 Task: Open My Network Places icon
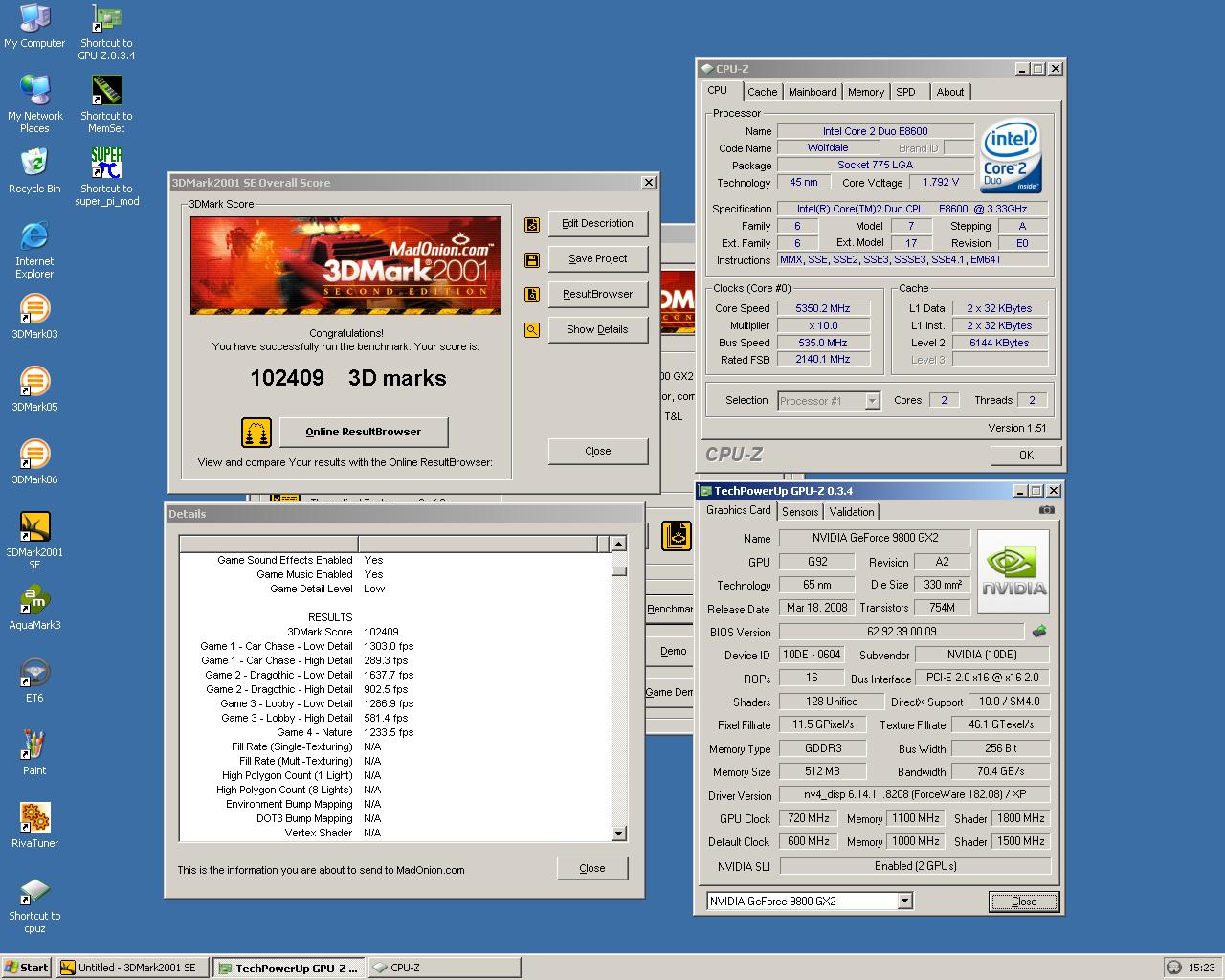click(x=34, y=104)
